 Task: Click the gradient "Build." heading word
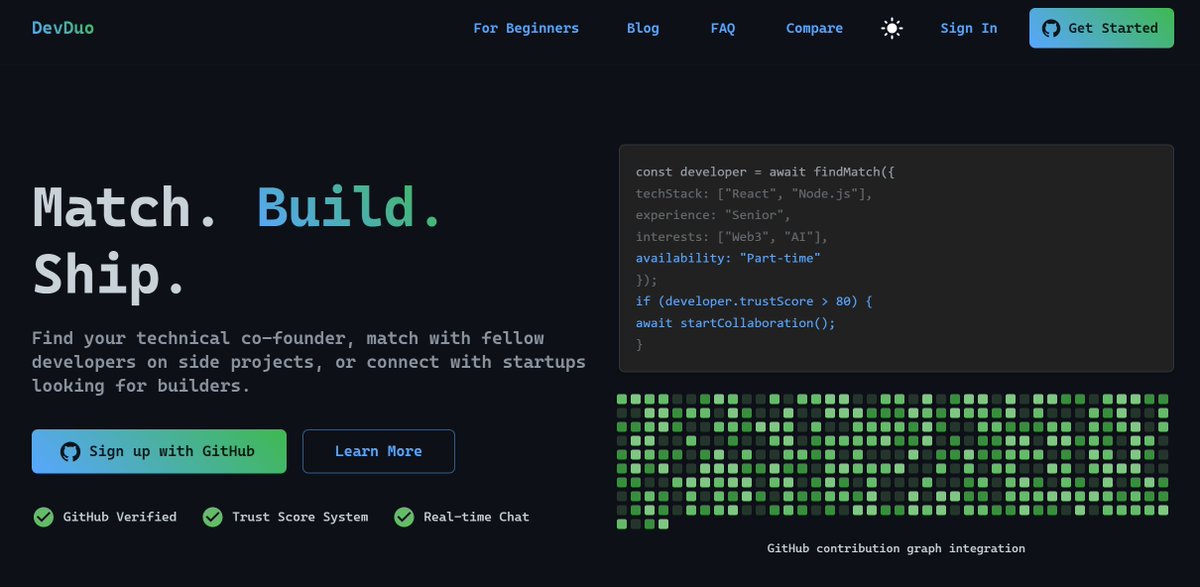pos(350,207)
